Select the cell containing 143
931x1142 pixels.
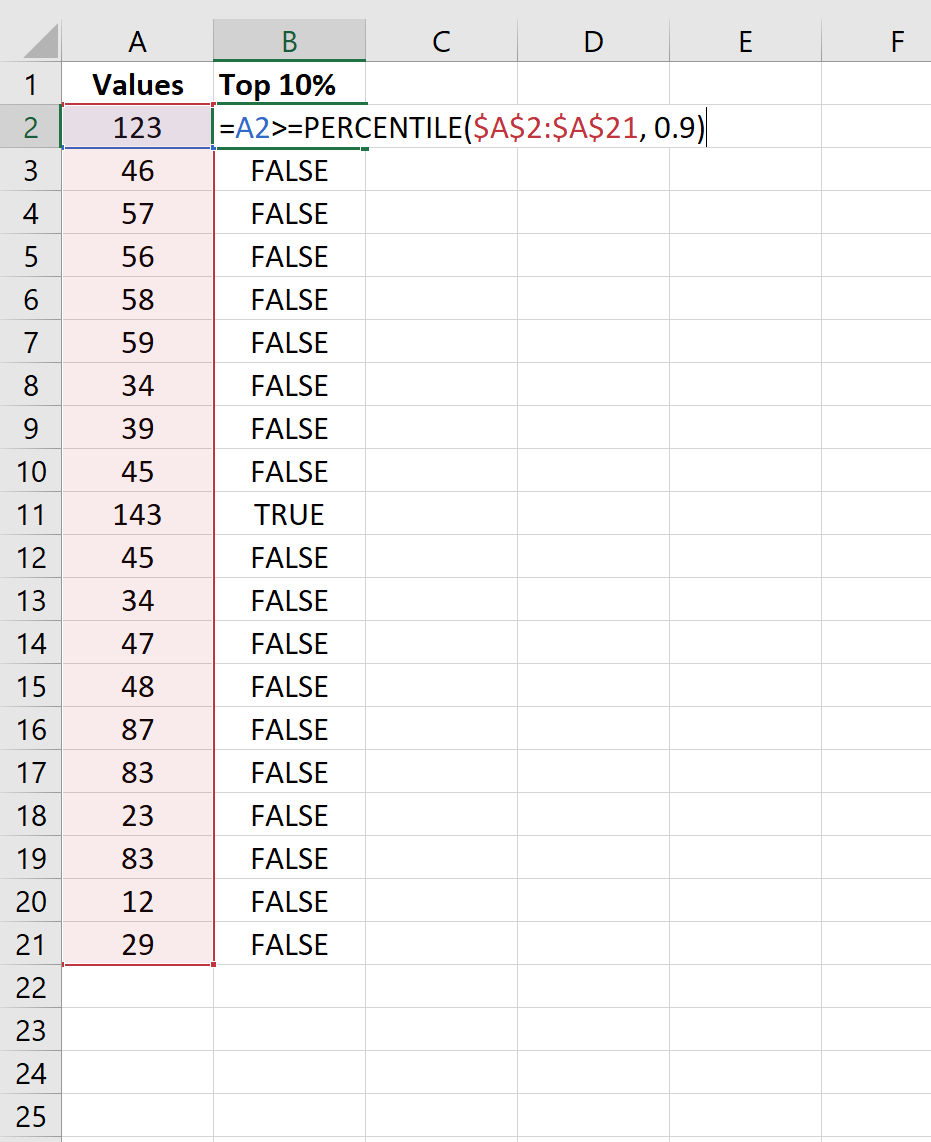pos(137,514)
